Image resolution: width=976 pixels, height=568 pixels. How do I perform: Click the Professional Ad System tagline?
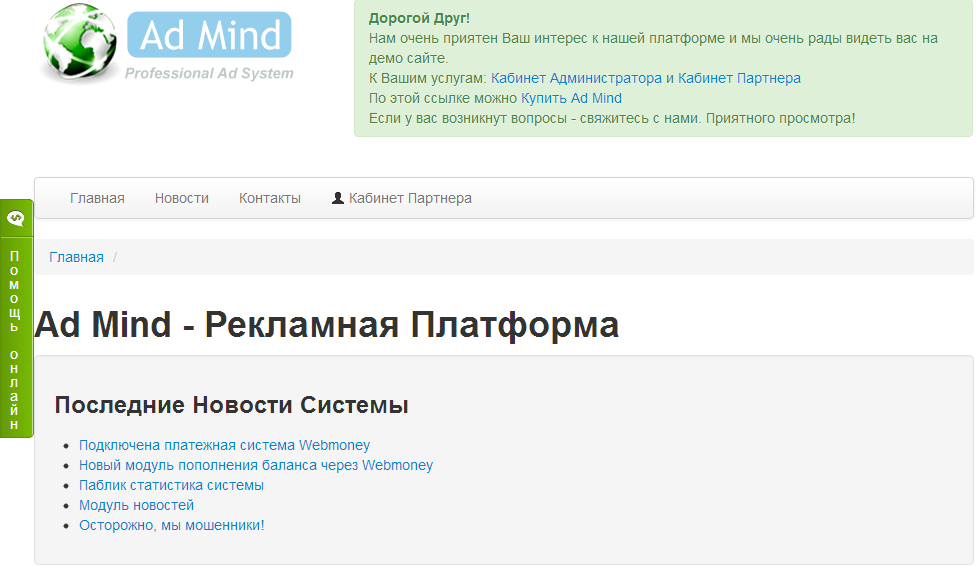(209, 73)
